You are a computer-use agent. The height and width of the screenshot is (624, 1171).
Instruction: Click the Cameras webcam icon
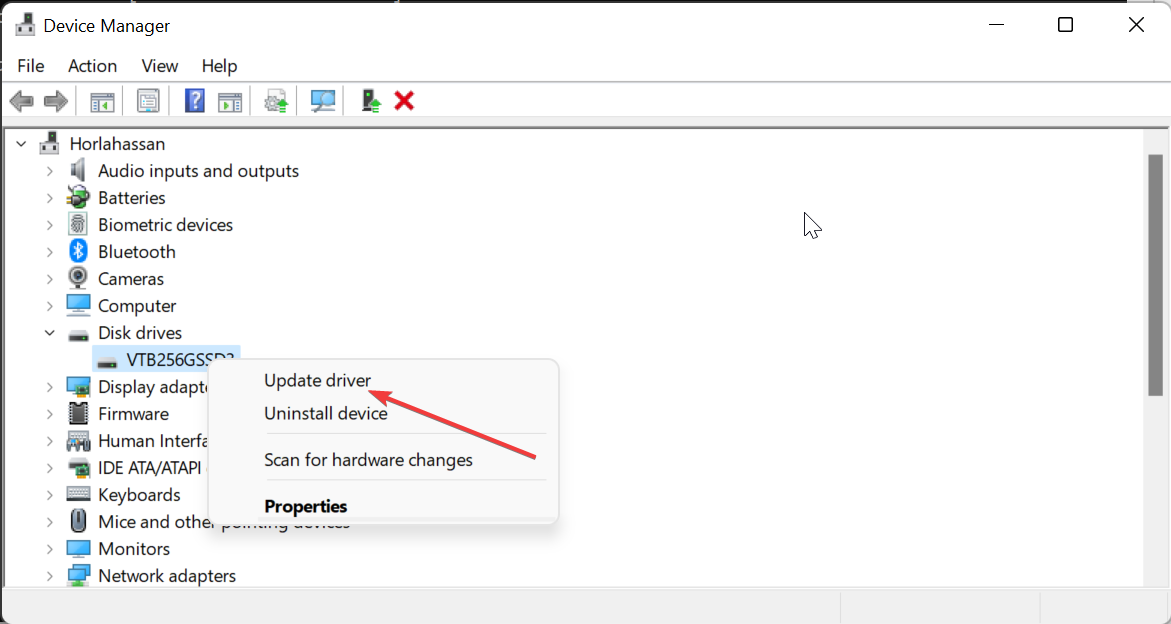78,278
